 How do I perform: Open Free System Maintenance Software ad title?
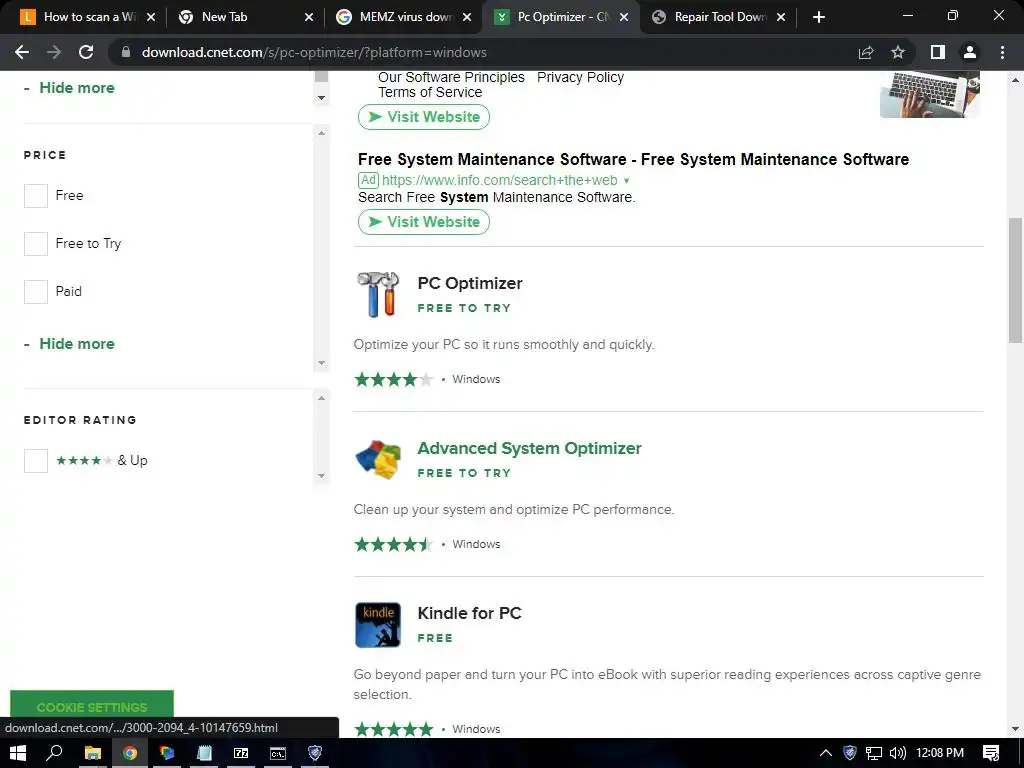[633, 159]
